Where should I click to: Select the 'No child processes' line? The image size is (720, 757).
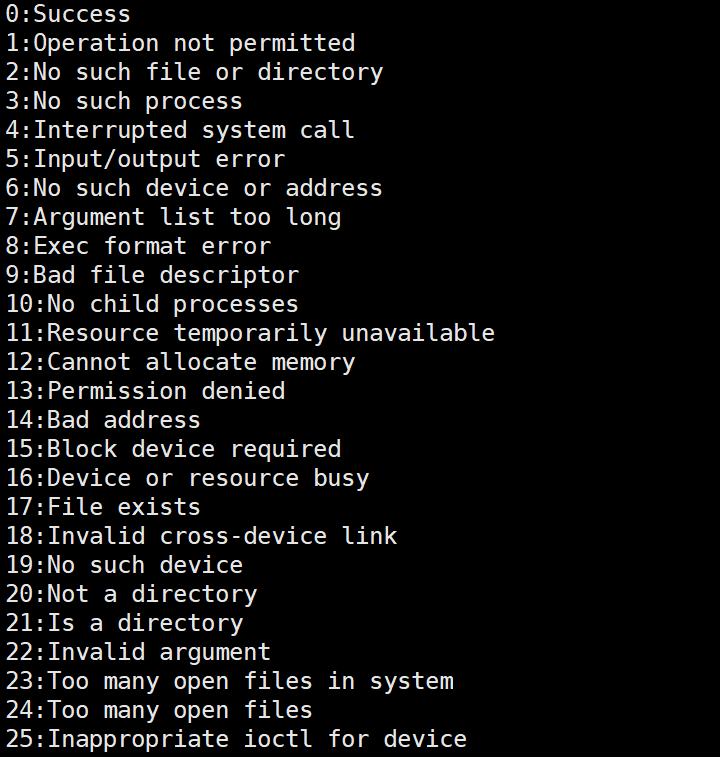point(152,304)
